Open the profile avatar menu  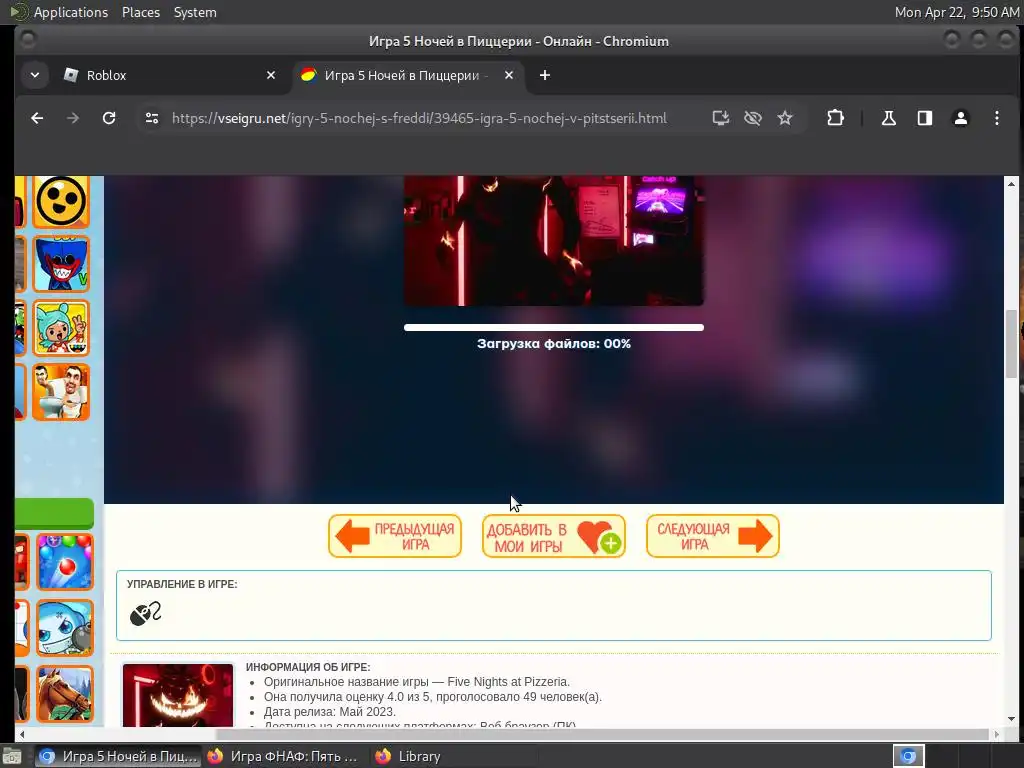coord(961,118)
